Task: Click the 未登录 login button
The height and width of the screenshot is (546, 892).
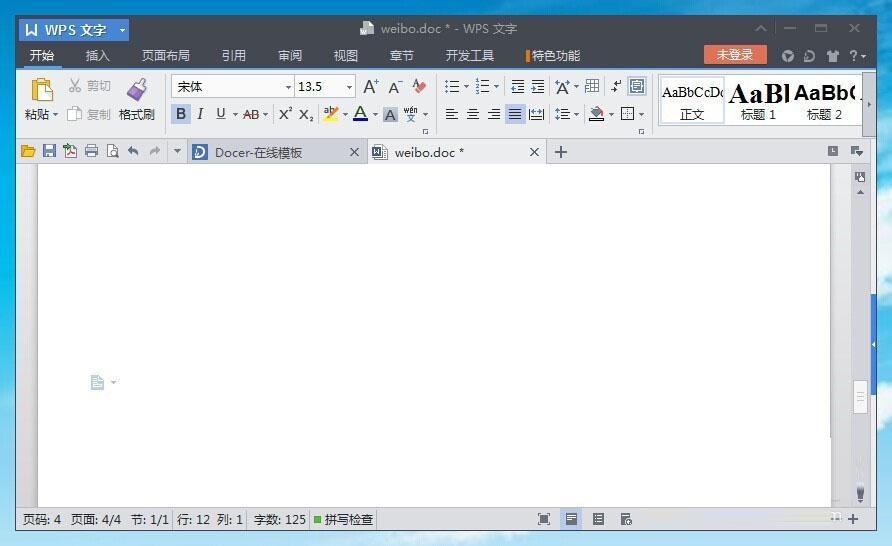Action: tap(735, 55)
